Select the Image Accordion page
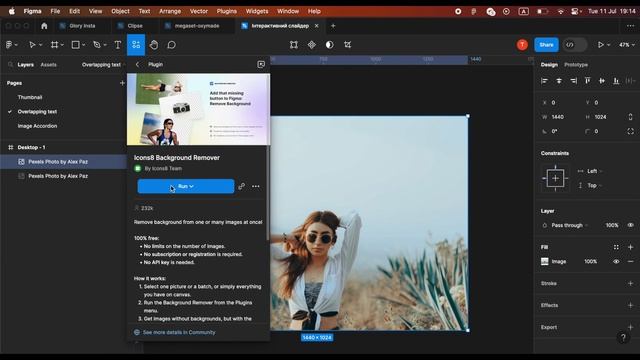 click(37, 126)
